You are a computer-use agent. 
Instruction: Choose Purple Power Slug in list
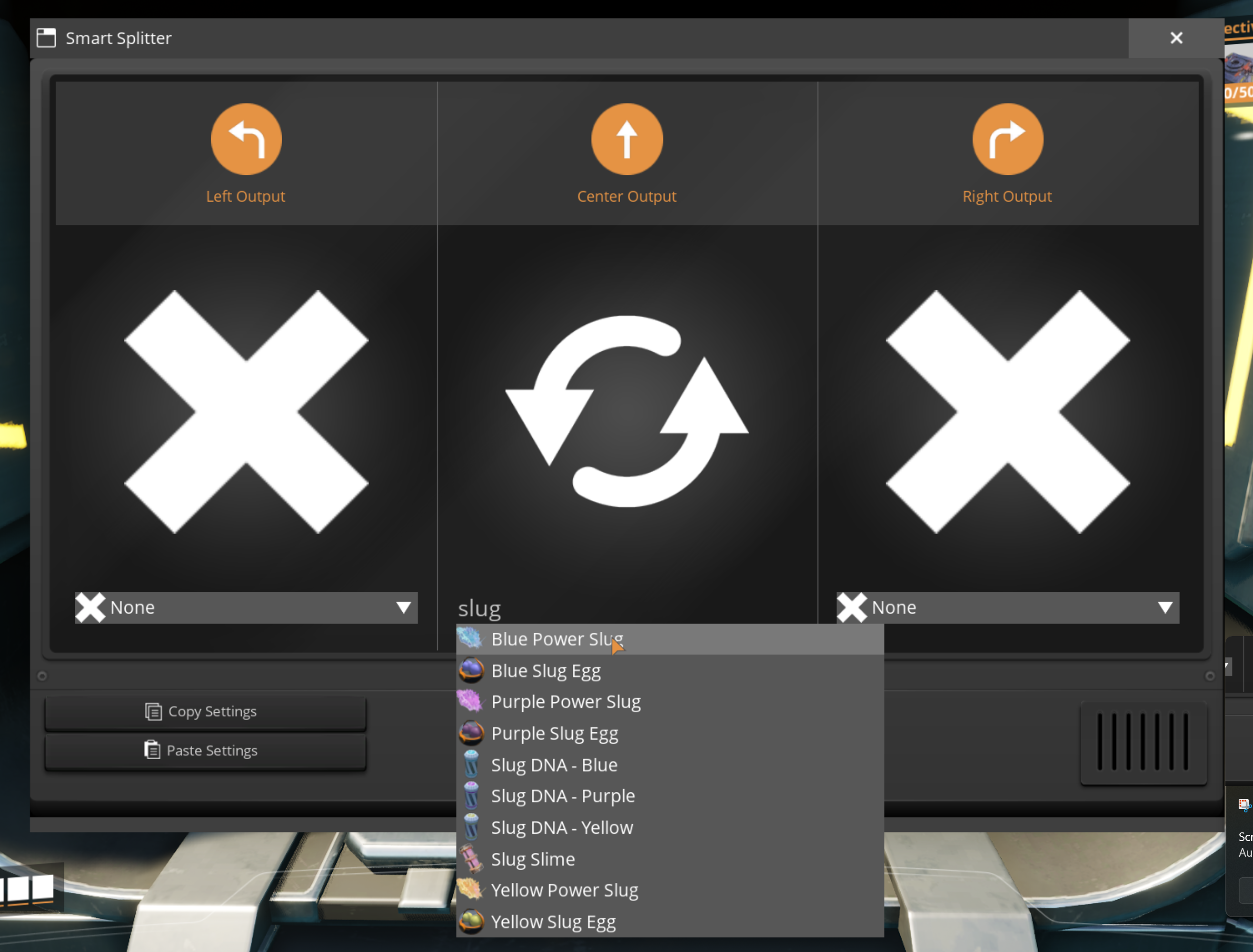(x=566, y=702)
